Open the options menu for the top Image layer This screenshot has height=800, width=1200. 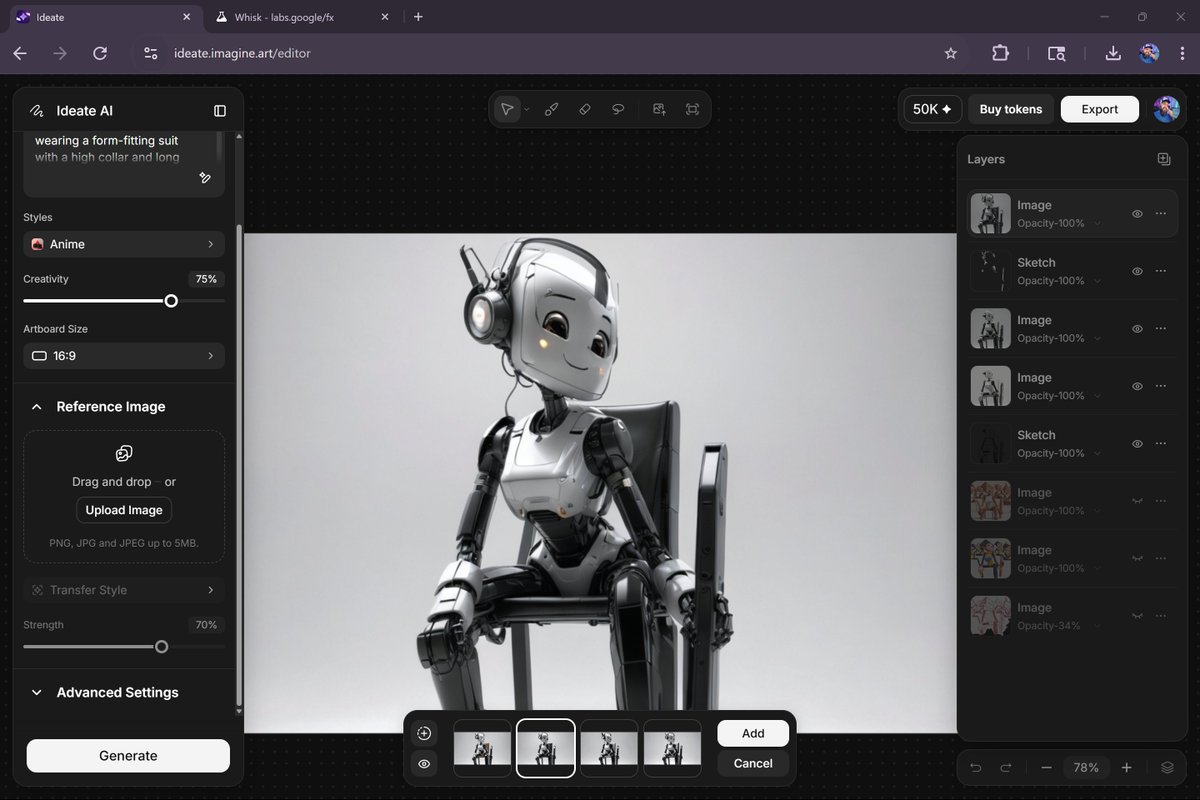click(x=1161, y=213)
